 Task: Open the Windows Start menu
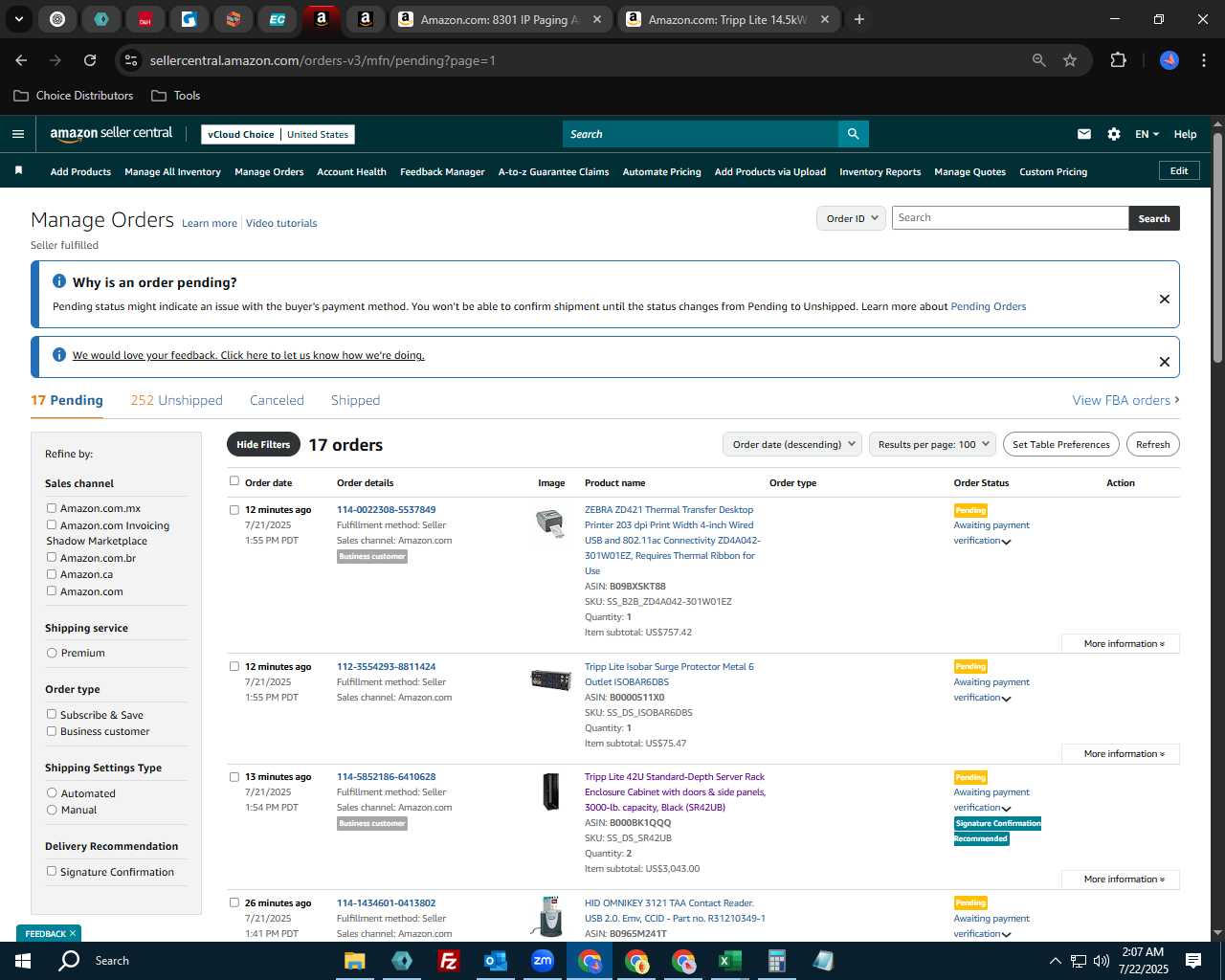23,961
